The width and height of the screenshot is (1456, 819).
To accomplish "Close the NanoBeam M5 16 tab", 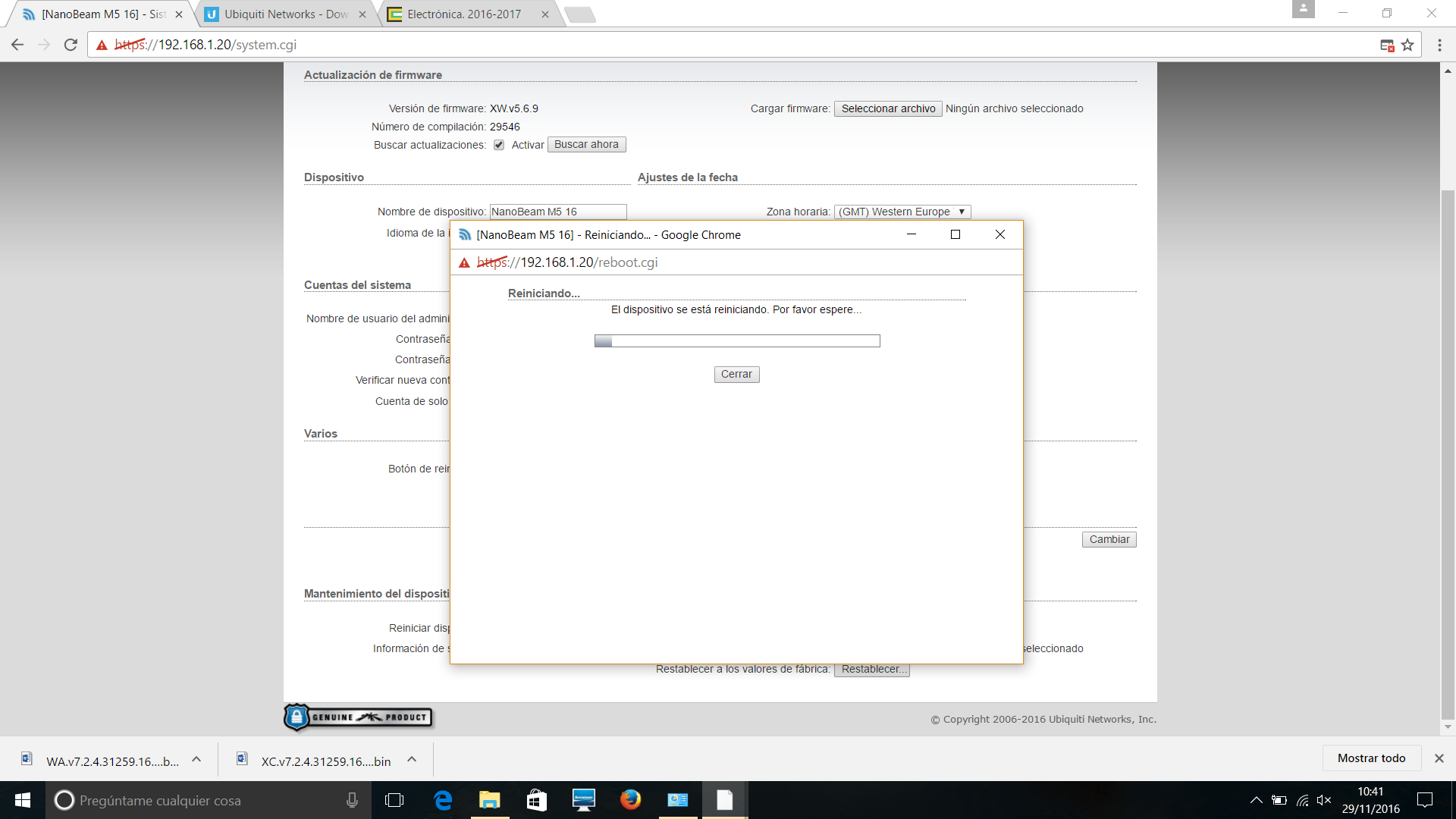I will click(179, 14).
